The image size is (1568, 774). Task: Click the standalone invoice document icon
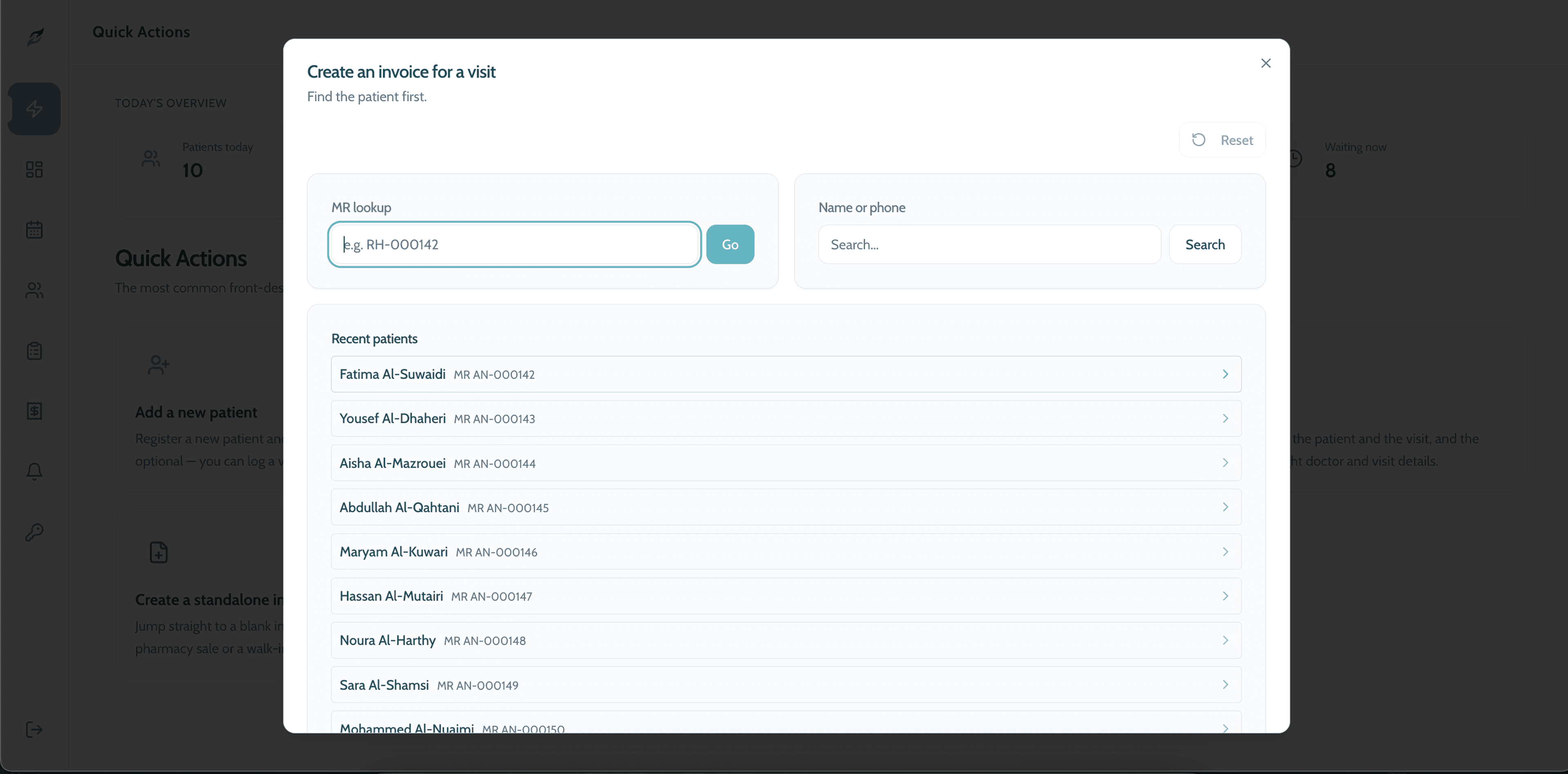(159, 552)
